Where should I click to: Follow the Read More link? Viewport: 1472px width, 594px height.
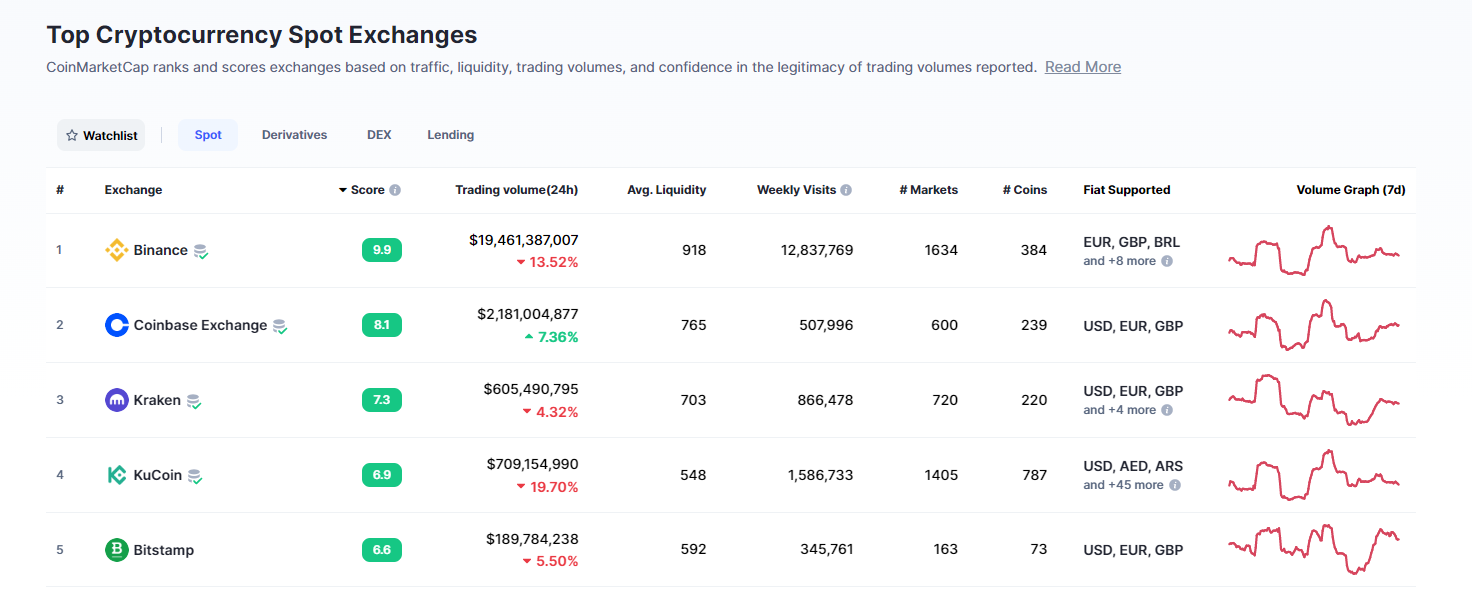coord(1083,67)
